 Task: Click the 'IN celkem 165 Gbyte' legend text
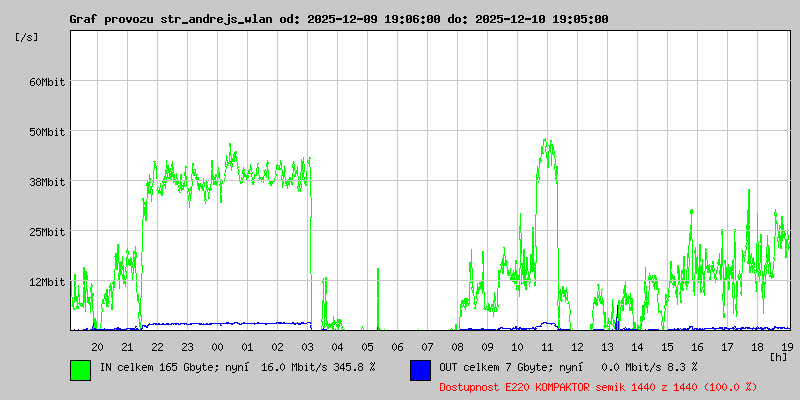(160, 367)
